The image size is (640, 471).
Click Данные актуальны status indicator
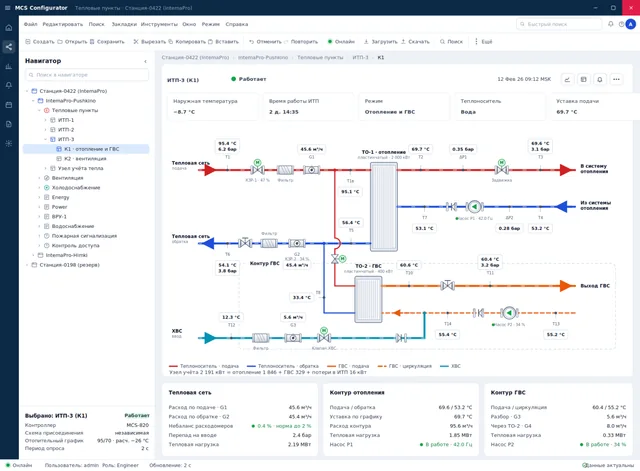pos(608,465)
